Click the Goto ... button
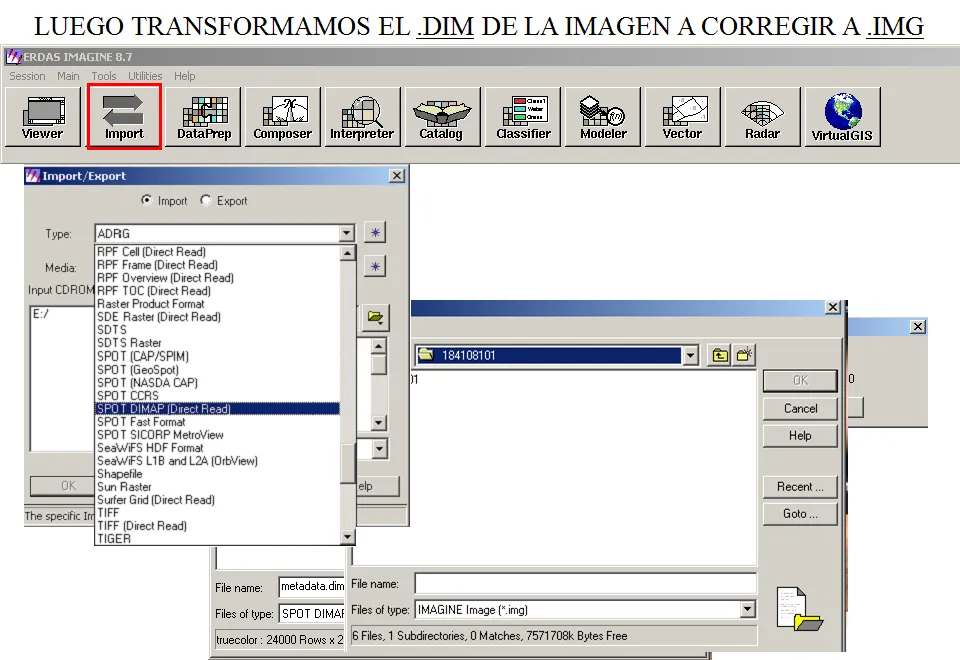This screenshot has width=960, height=660. click(x=800, y=514)
